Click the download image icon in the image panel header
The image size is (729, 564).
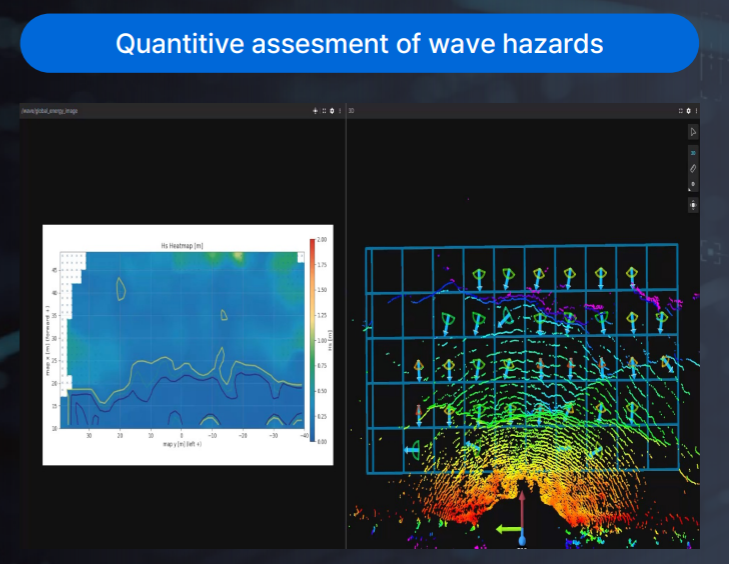click(x=315, y=111)
